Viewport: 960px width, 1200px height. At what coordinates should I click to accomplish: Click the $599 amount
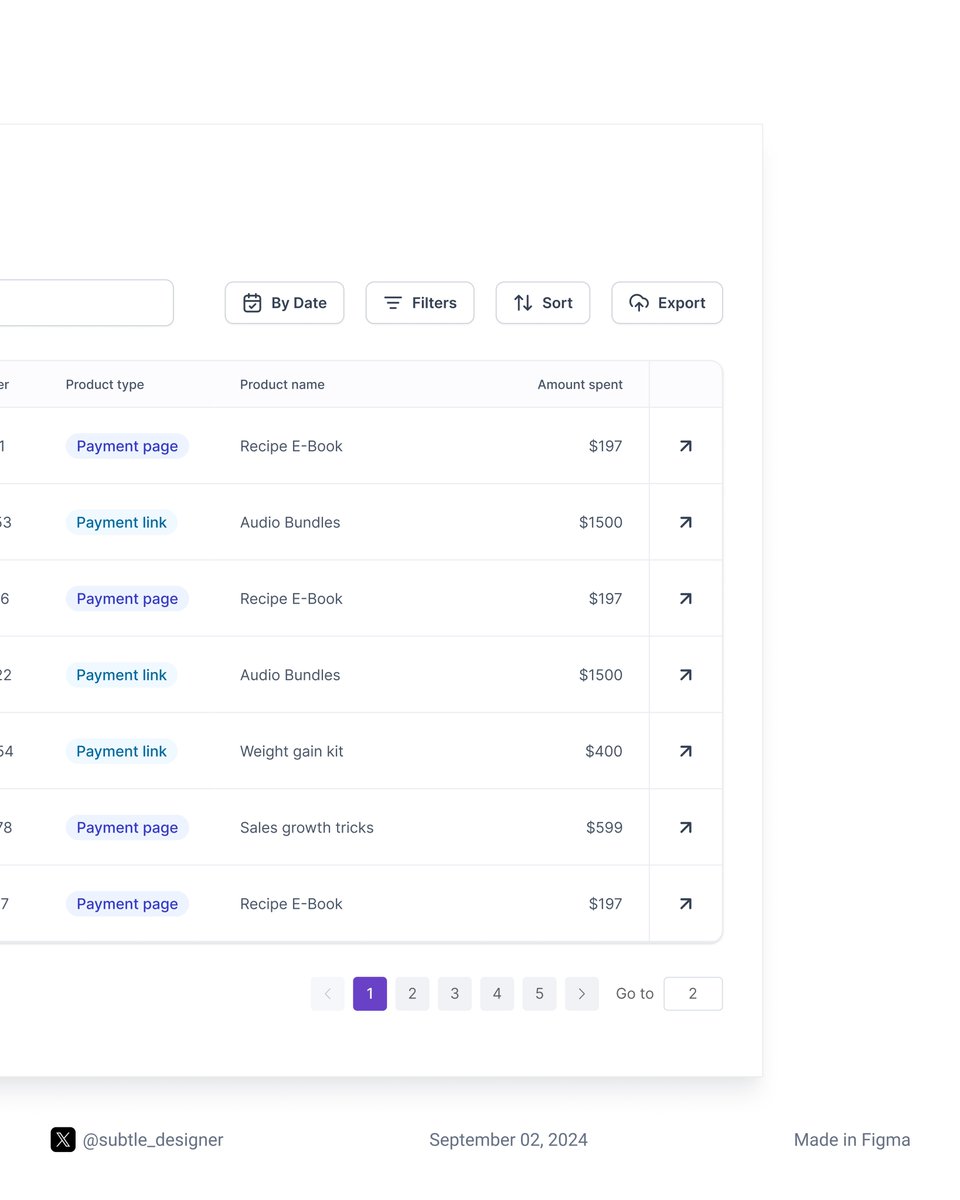point(604,827)
